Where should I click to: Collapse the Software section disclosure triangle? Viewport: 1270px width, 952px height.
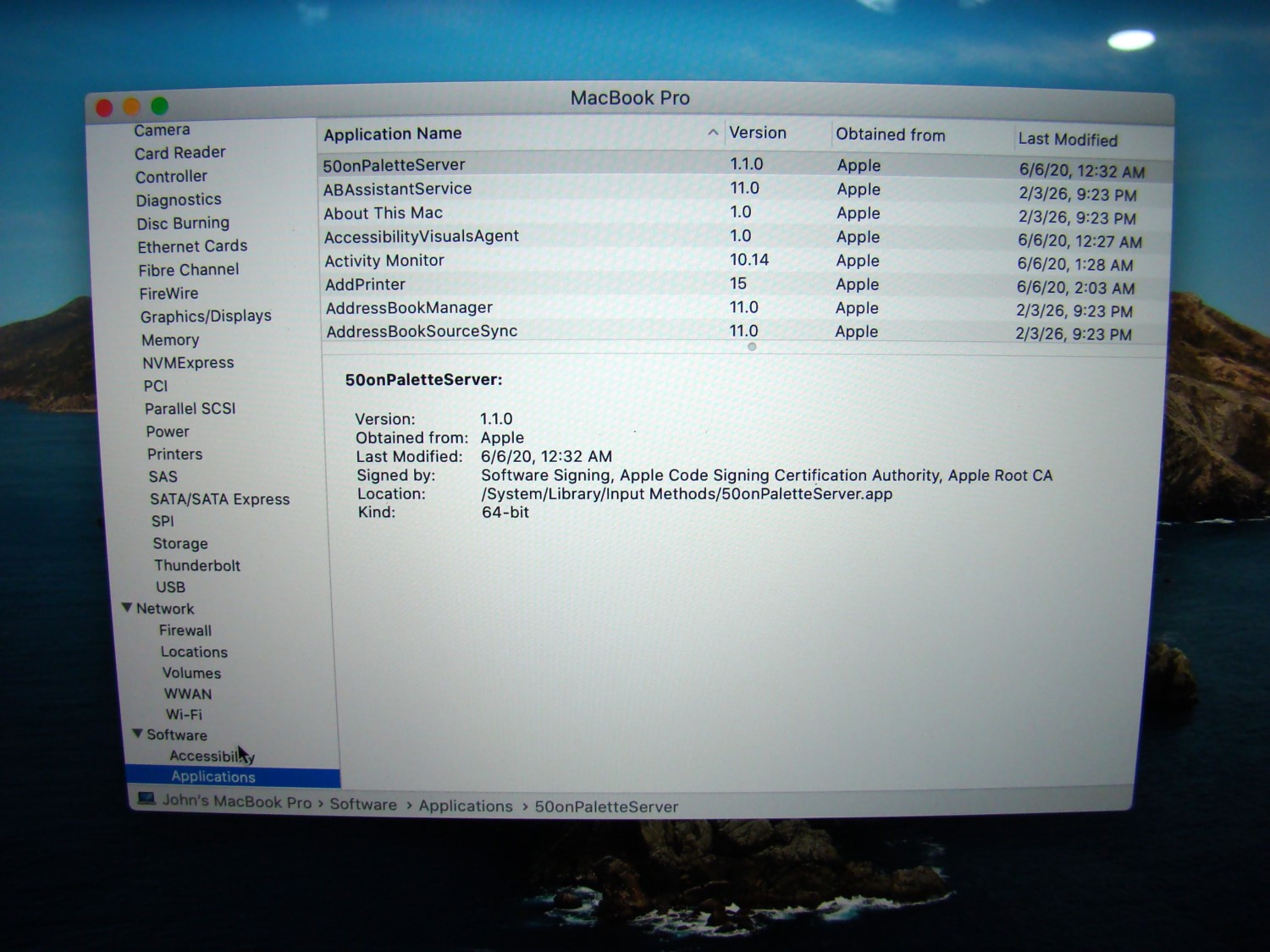pos(137,734)
